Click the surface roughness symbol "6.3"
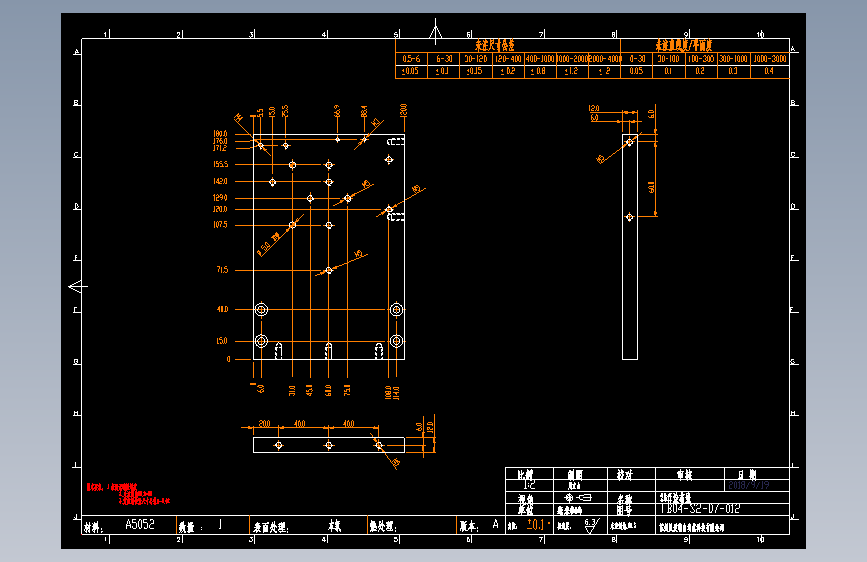This screenshot has height=562, width=867. (591, 525)
